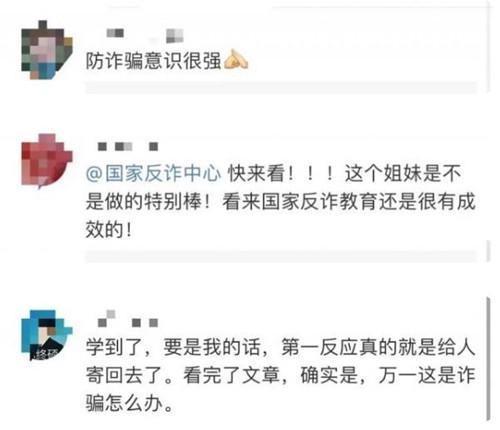Click the line 寄回去了。看完了文章
The height and width of the screenshot is (430, 500).
tap(281, 375)
